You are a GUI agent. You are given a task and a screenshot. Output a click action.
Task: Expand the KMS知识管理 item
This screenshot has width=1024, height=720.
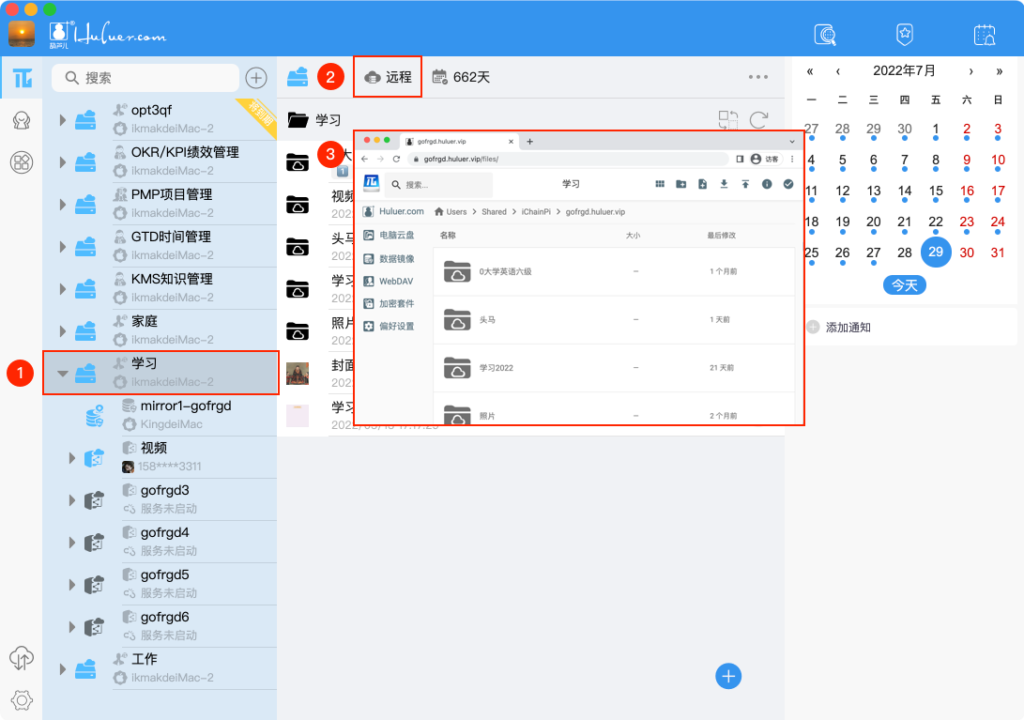[63, 289]
